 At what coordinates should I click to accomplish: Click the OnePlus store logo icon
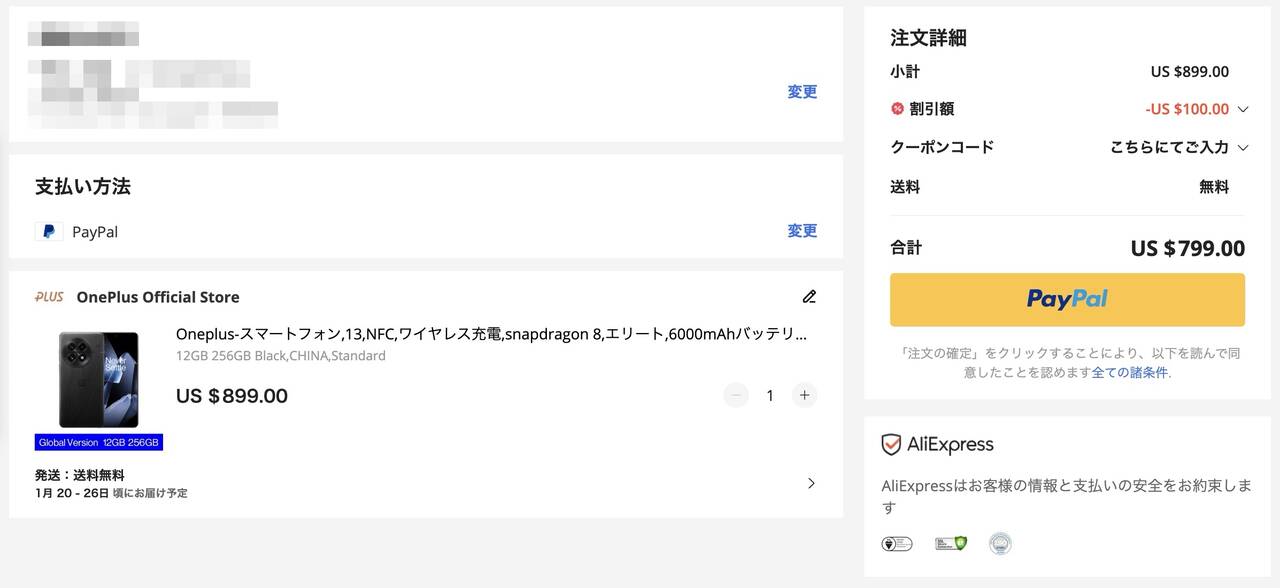pyautogui.click(x=49, y=297)
